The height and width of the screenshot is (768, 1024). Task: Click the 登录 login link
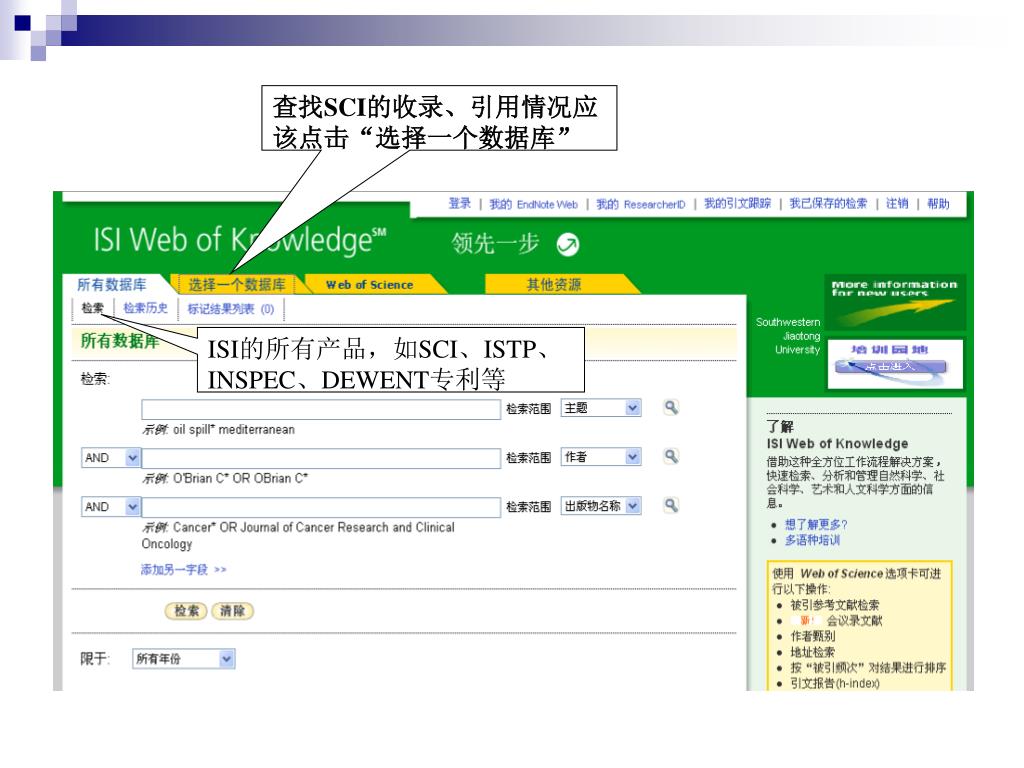459,204
